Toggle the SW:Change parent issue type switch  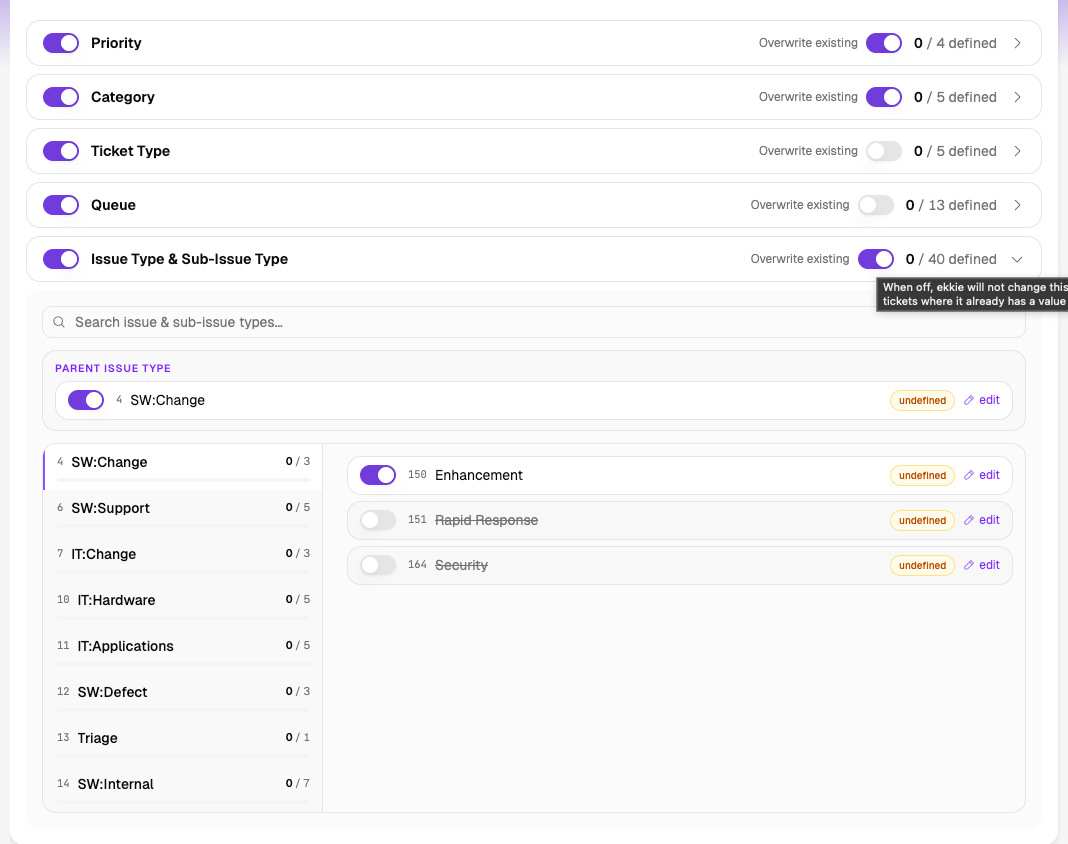click(86, 400)
